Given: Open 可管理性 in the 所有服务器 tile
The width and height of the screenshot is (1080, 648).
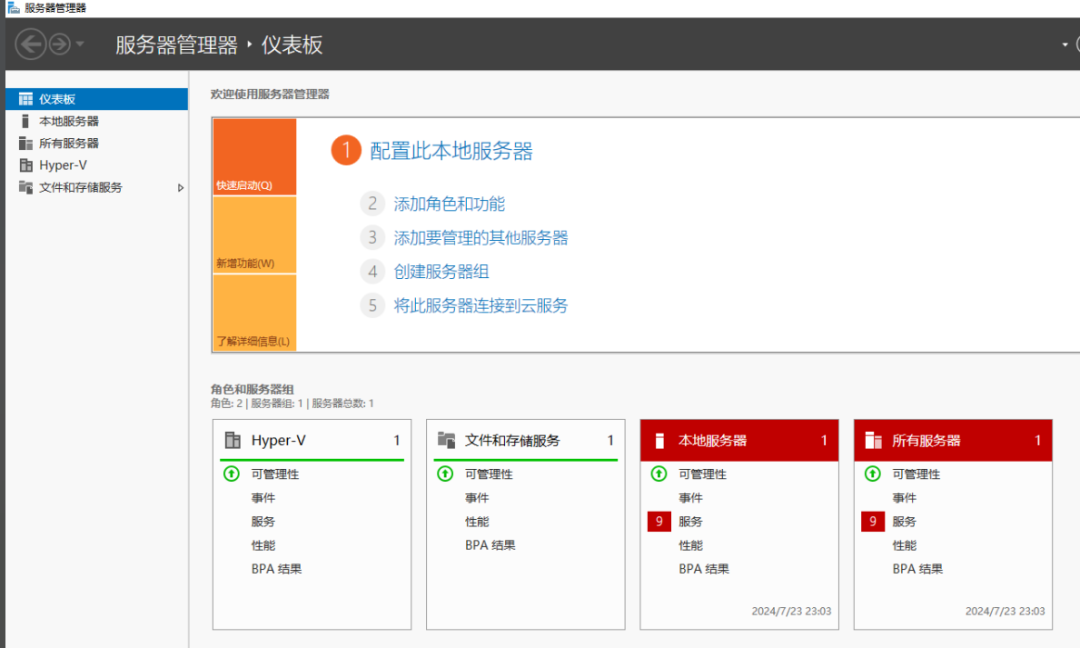Looking at the screenshot, I should click(x=916, y=474).
